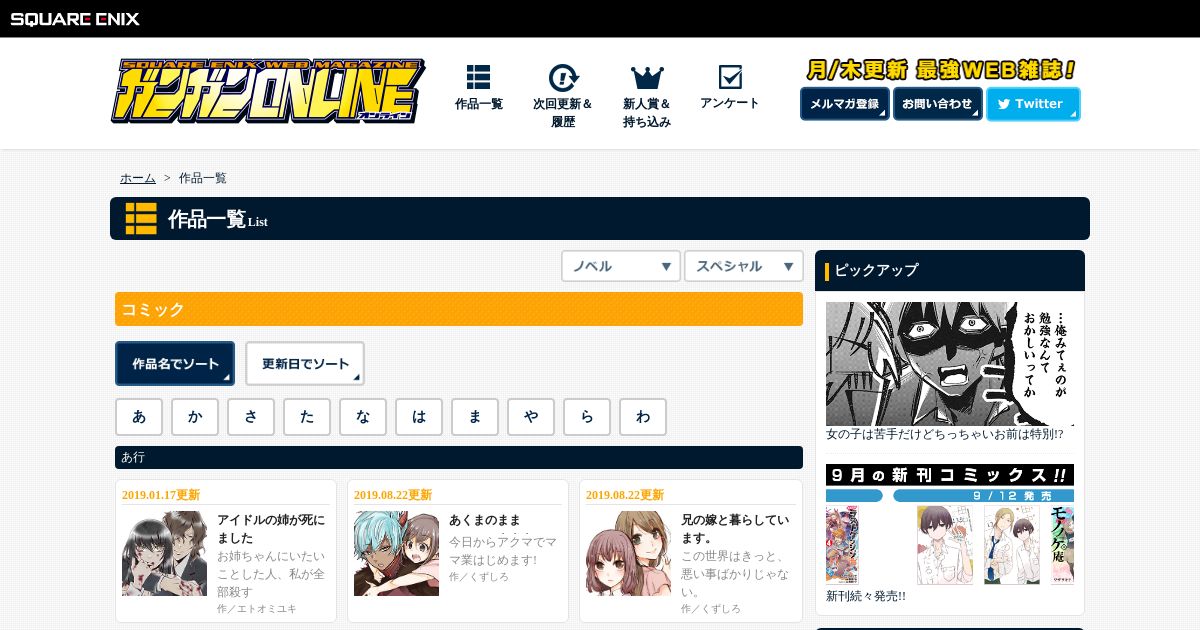Image resolution: width=1200 pixels, height=630 pixels.
Task: Jump to あ row index
Action: (139, 417)
